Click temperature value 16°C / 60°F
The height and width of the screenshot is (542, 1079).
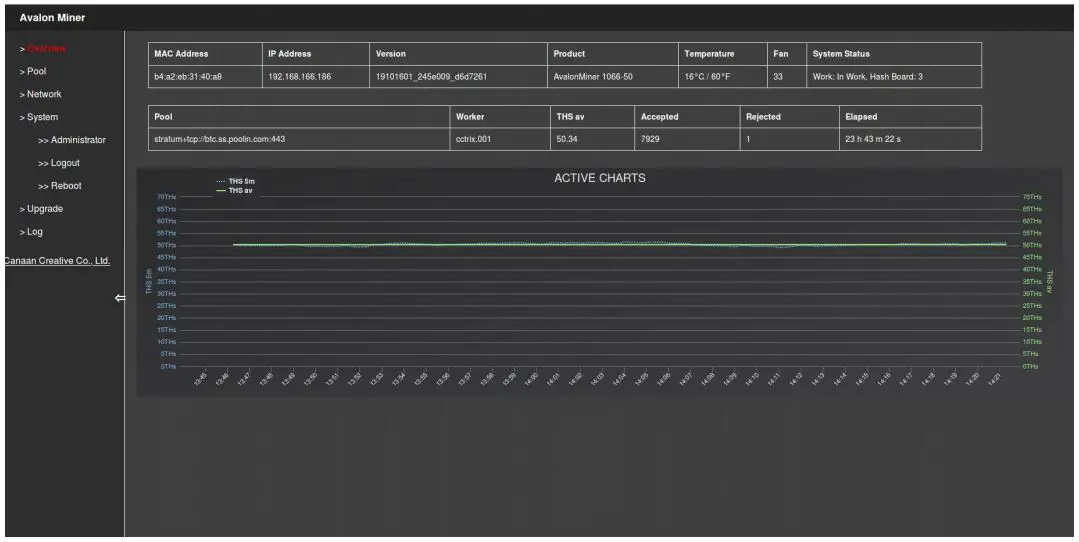[x=707, y=77]
